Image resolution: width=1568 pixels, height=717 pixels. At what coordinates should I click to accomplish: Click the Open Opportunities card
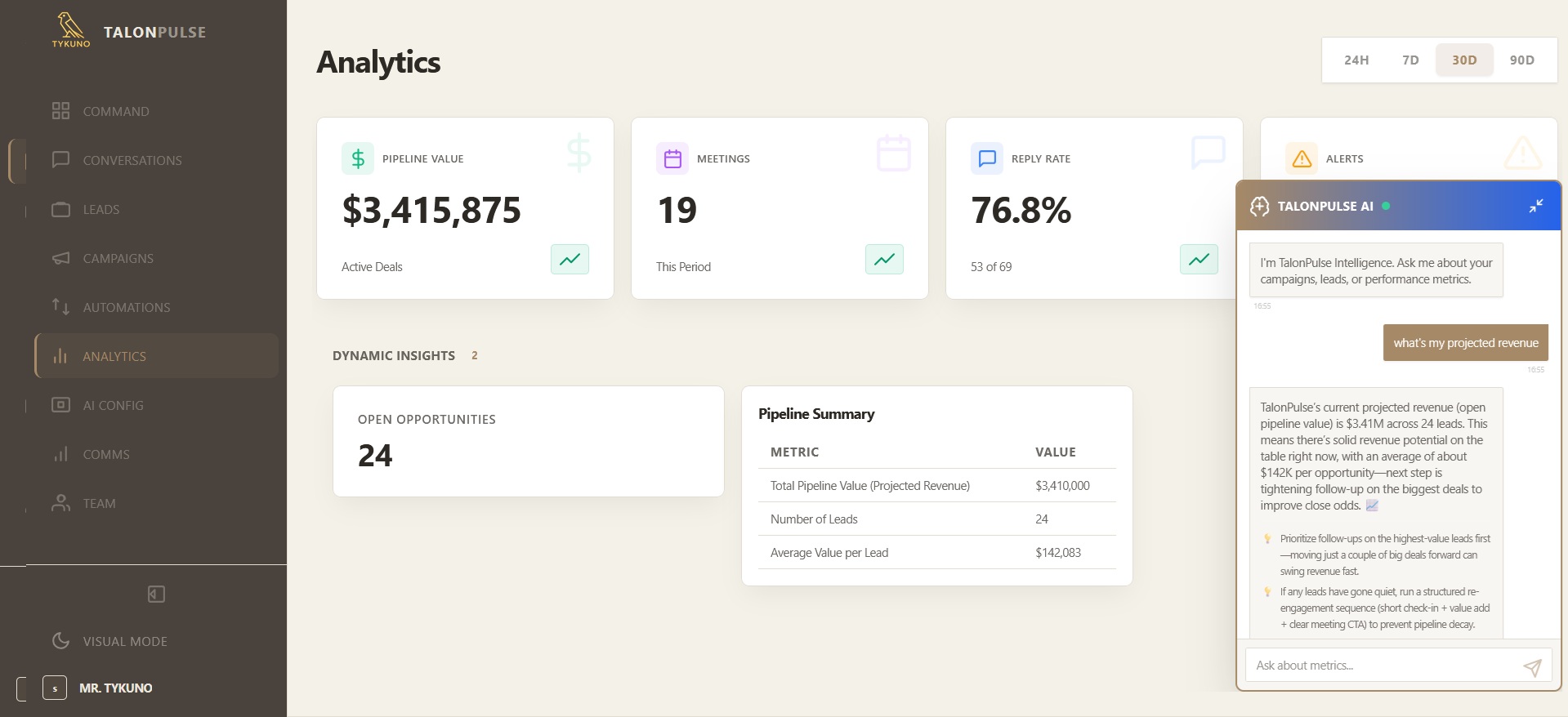coord(529,441)
